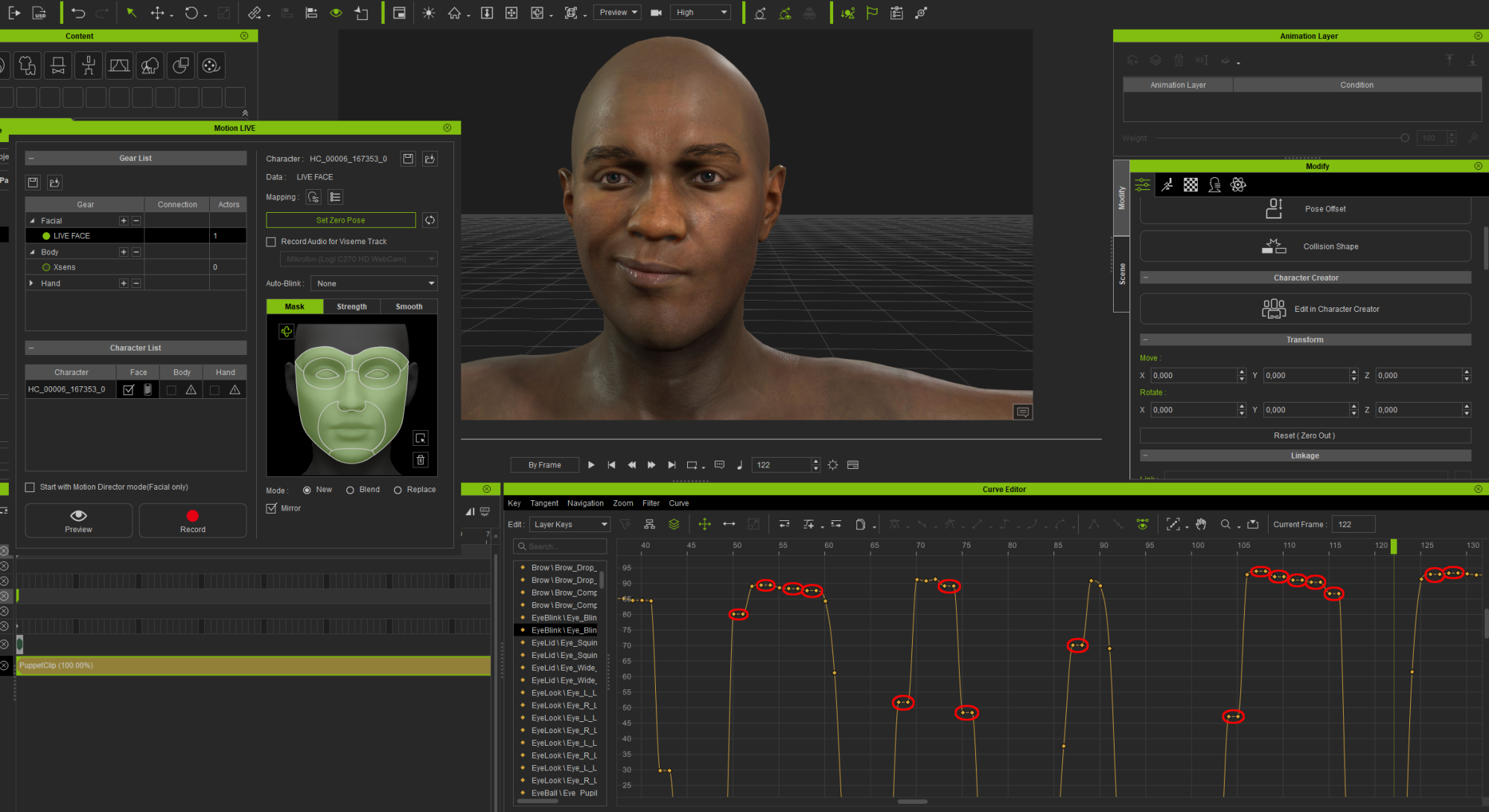1489x812 pixels.
Task: Select the hand pan tool in Curve Editor
Action: coord(1201,525)
